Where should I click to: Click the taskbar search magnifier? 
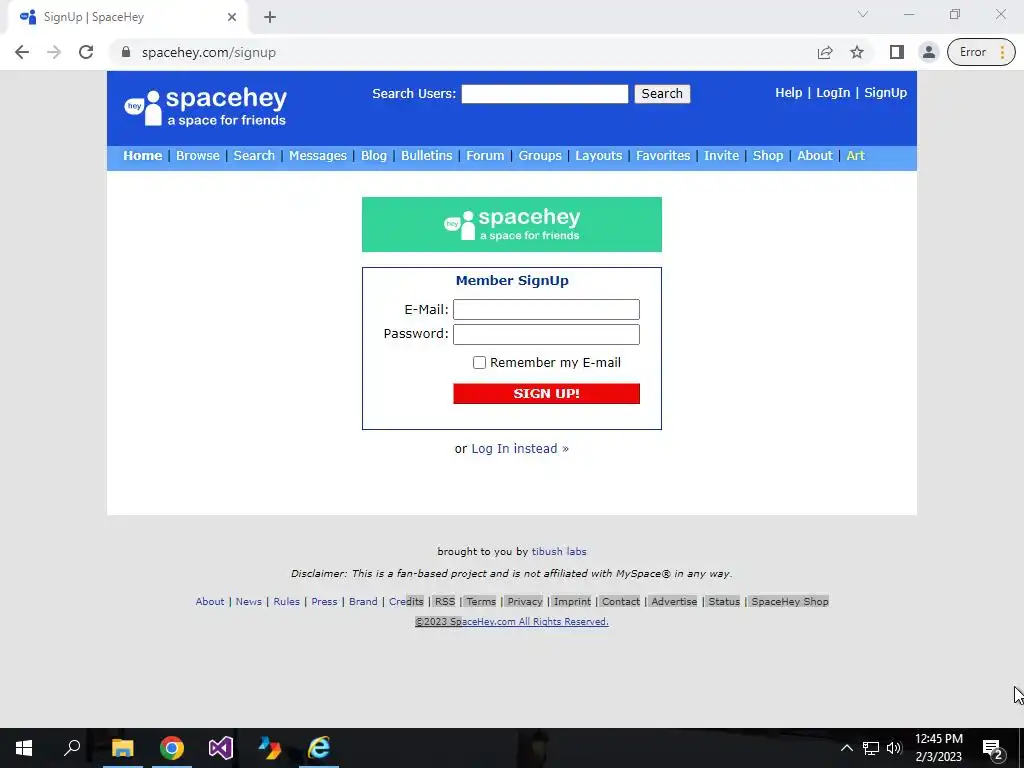pos(72,747)
